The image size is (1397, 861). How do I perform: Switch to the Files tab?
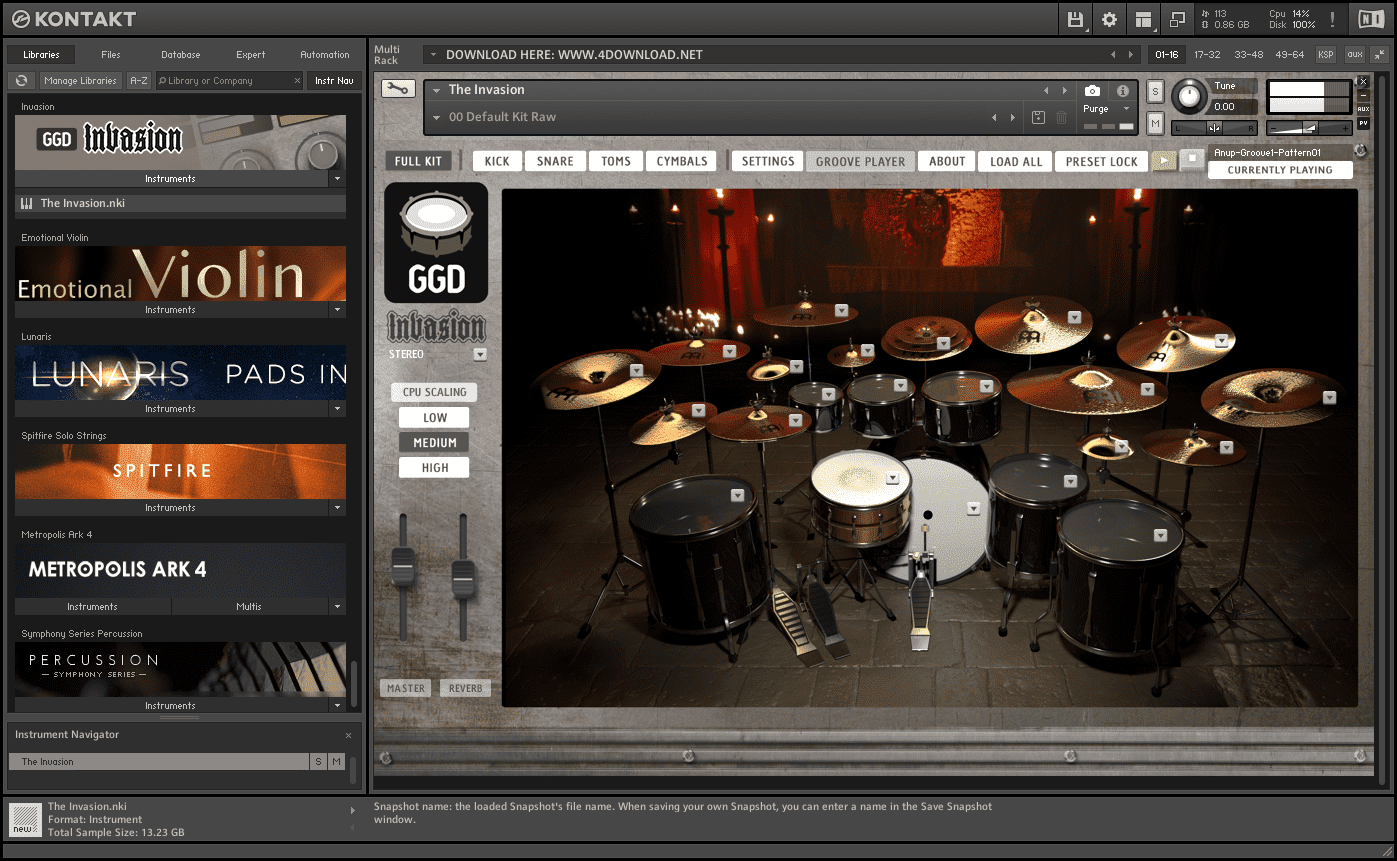[111, 54]
